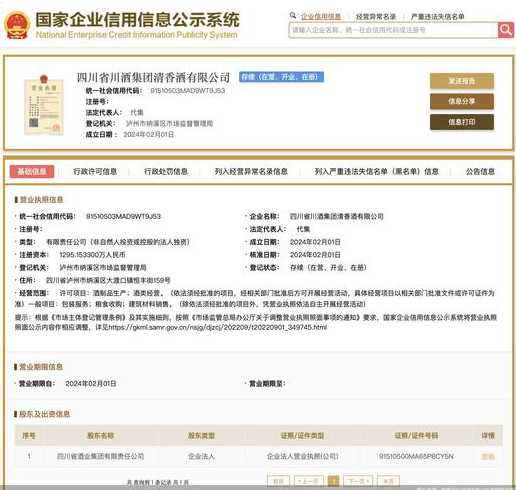Viewport: 516px width, 490px height.
Task: Click the 营业执照信息 section heading
Action: [41, 200]
